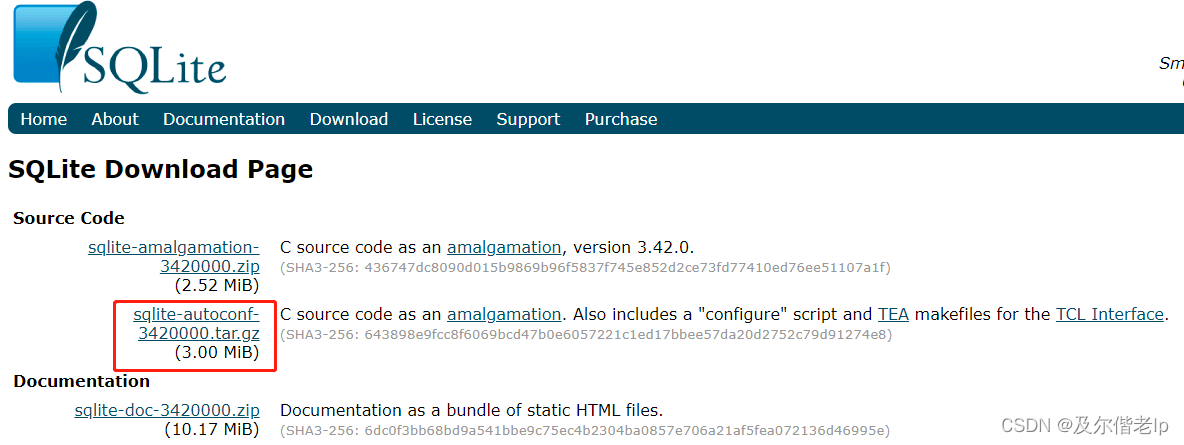Screen dimensions: 1184x445
Task: Select the Download menu item
Action: click(349, 119)
